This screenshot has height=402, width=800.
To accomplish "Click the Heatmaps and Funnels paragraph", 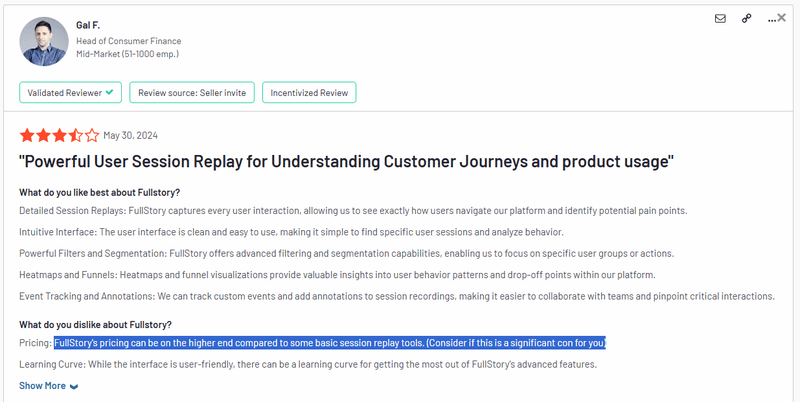I will (x=337, y=275).
